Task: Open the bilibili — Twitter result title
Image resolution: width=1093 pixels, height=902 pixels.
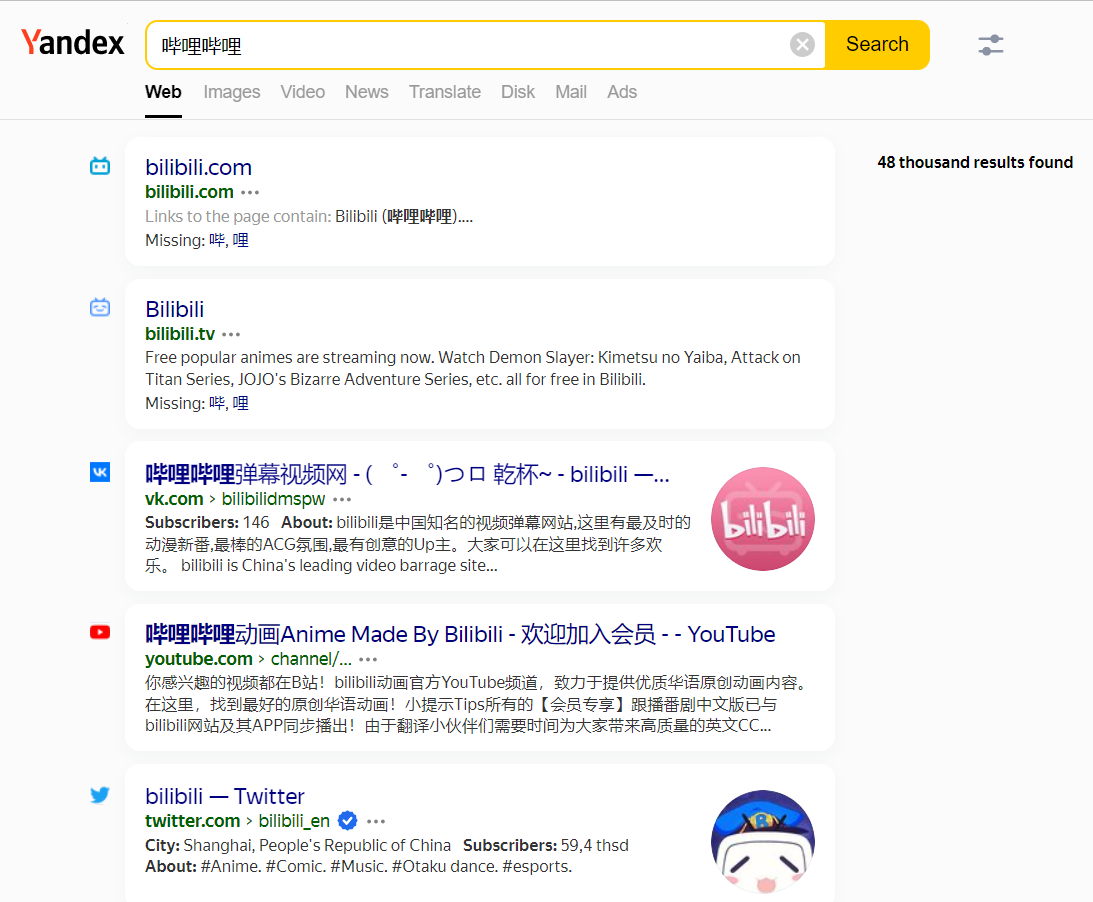Action: click(224, 796)
